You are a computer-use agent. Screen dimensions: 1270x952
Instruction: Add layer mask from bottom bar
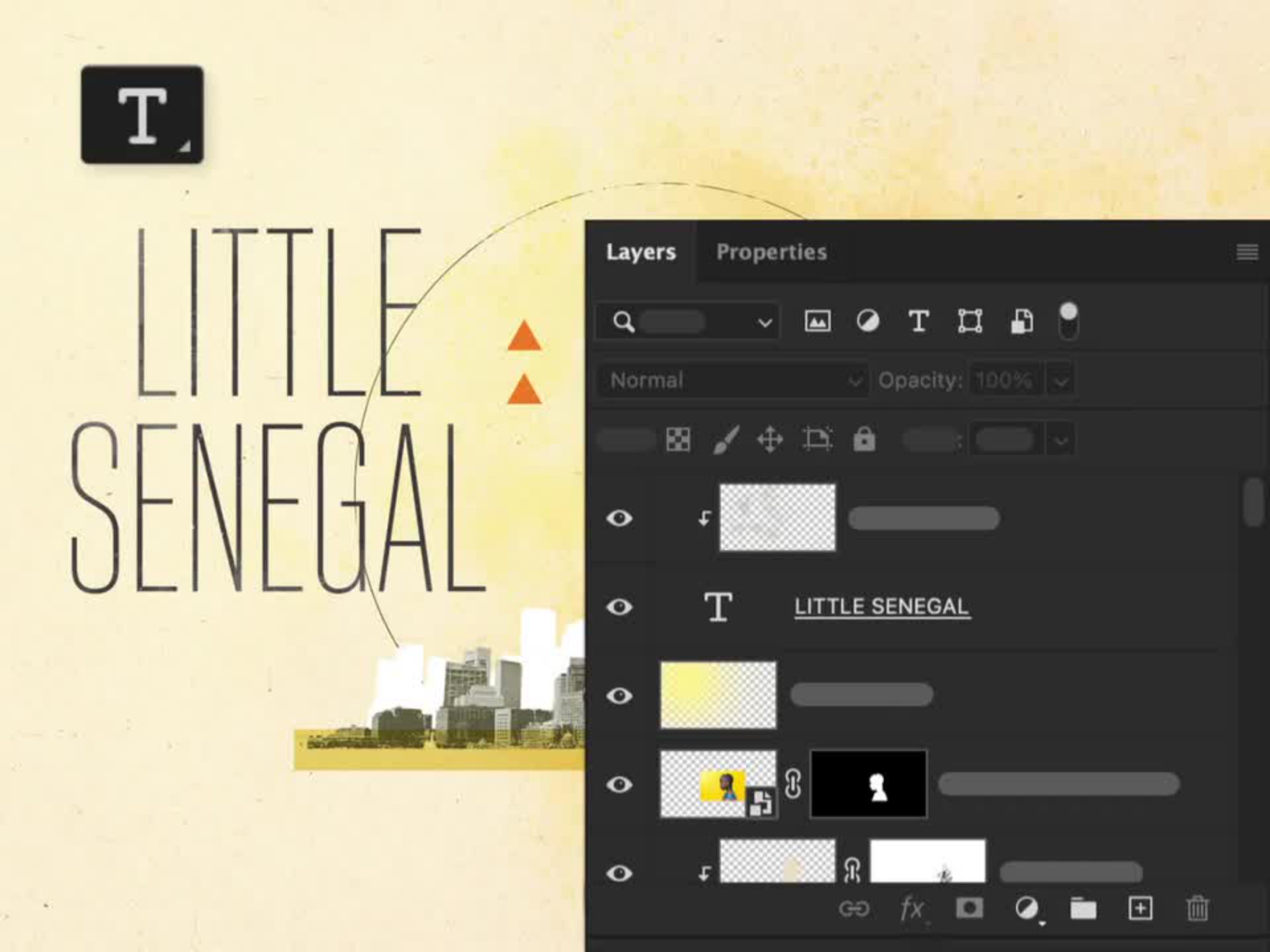969,908
